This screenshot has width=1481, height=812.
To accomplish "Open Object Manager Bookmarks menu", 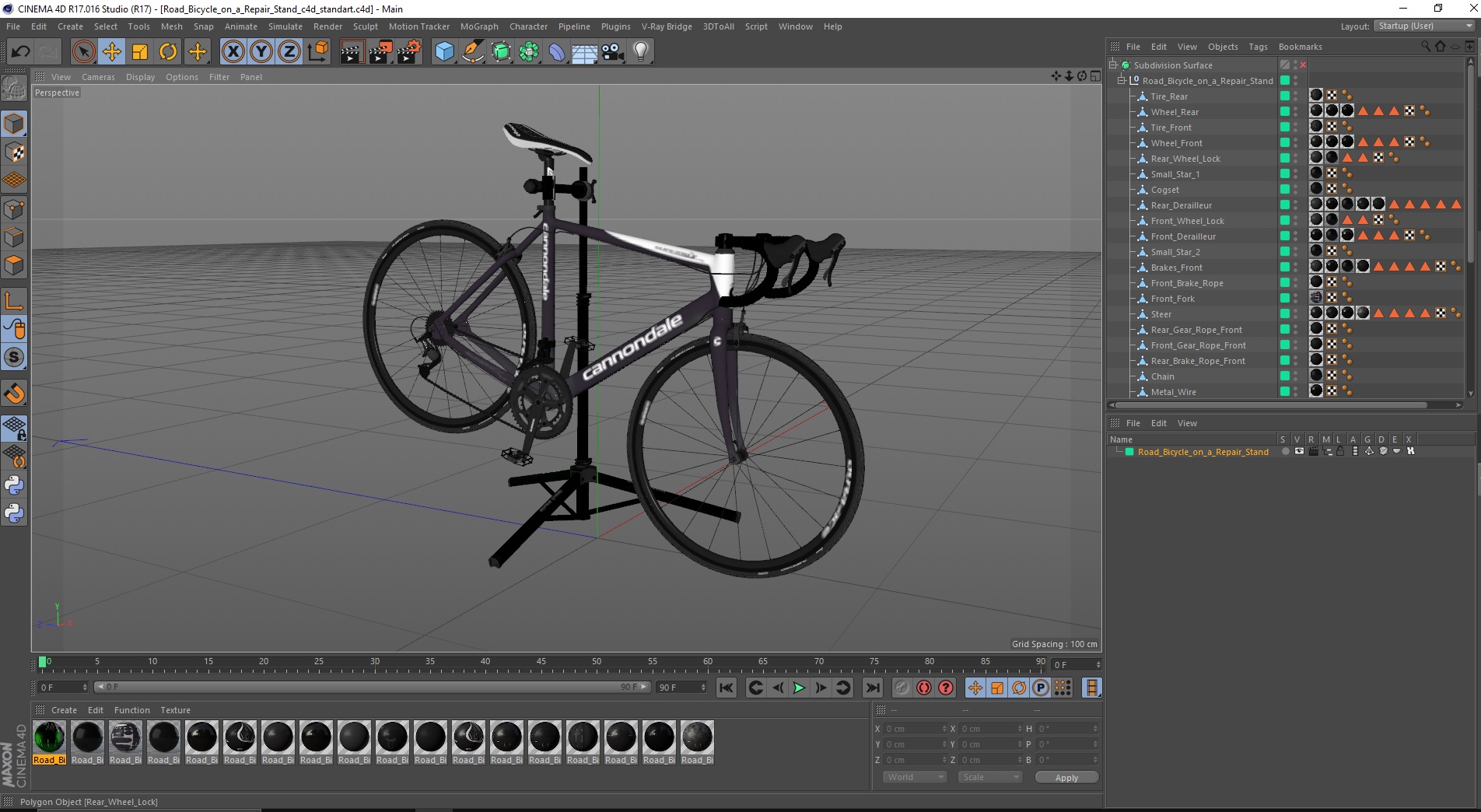I will (x=1300, y=47).
